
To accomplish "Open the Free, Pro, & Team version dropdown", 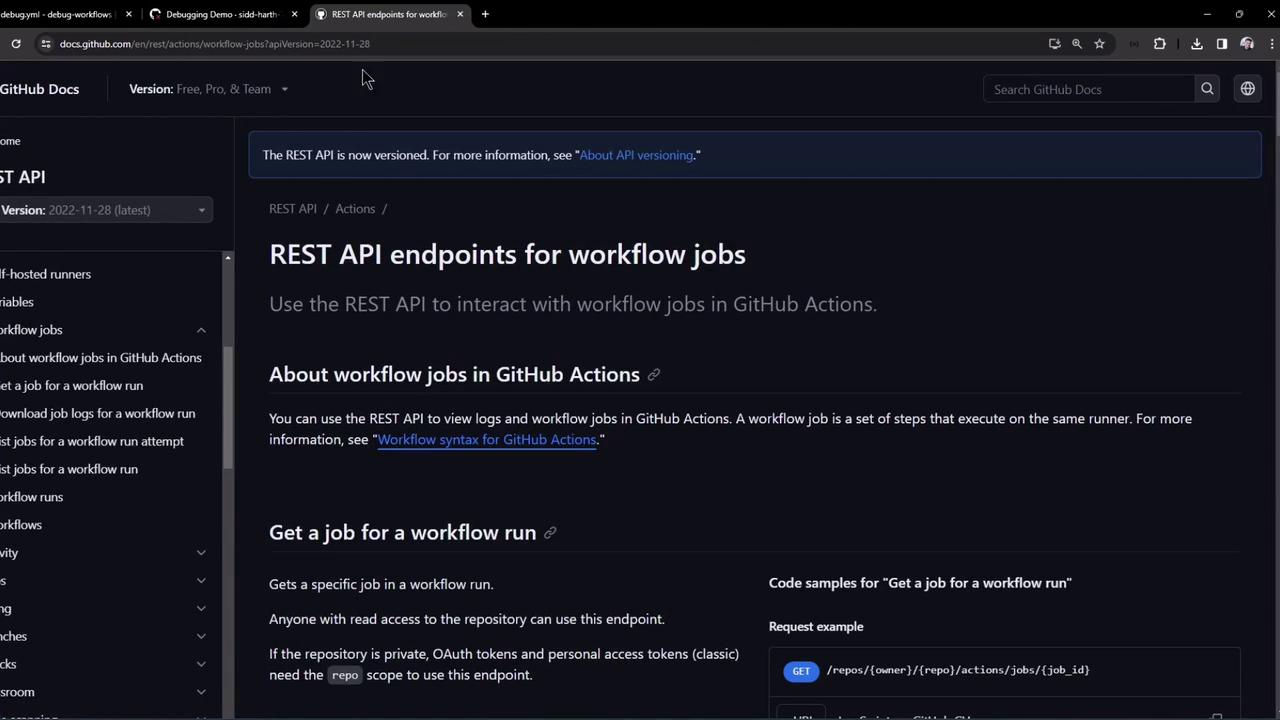I will click(209, 89).
